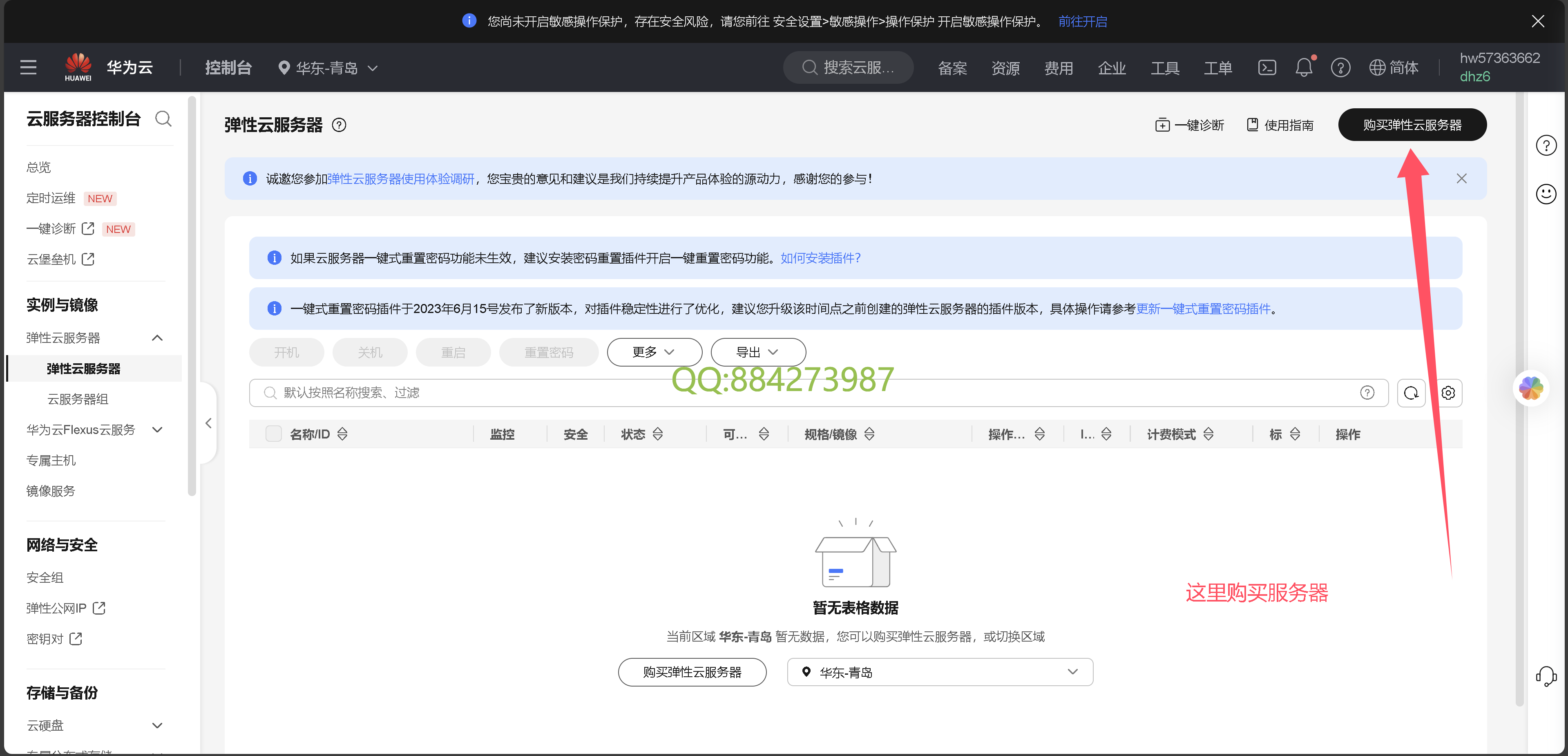Sort the 可… availability zone column
Screen dimensions: 1568x756
tap(764, 434)
